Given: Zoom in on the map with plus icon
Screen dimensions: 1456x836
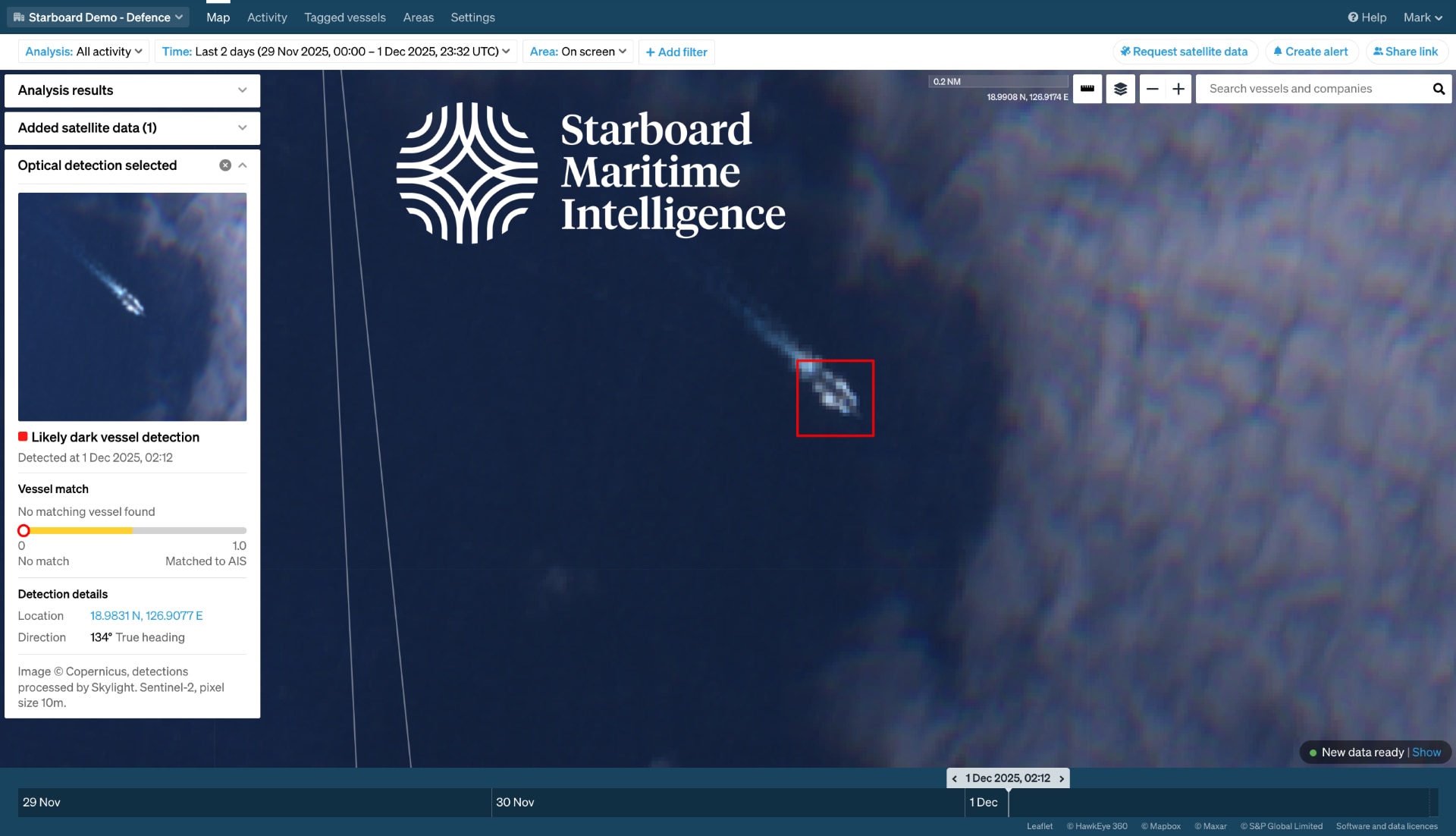Looking at the screenshot, I should (1178, 89).
